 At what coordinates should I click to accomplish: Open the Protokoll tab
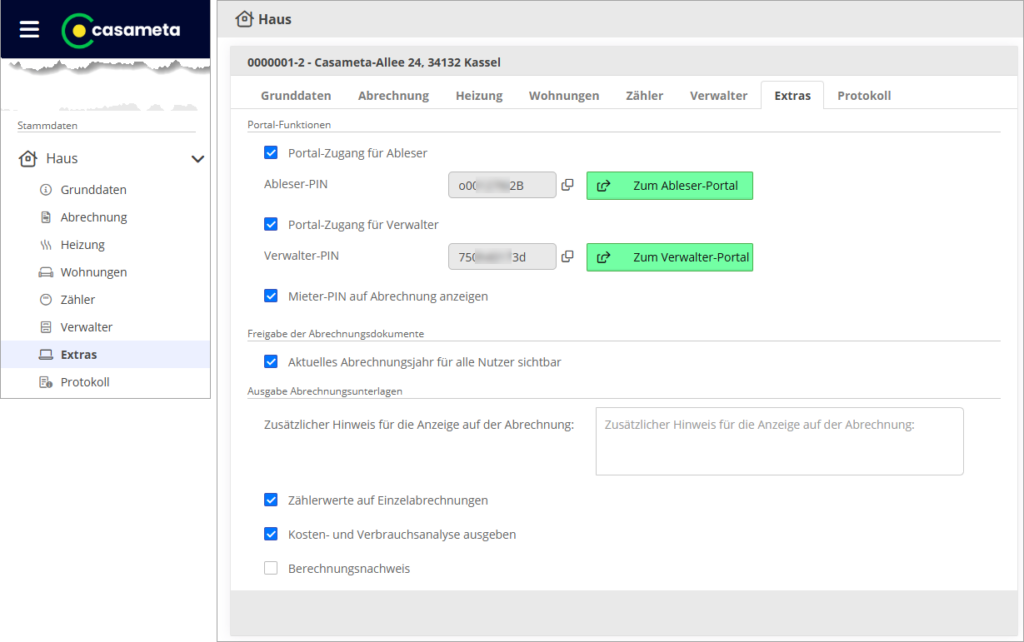click(x=864, y=95)
